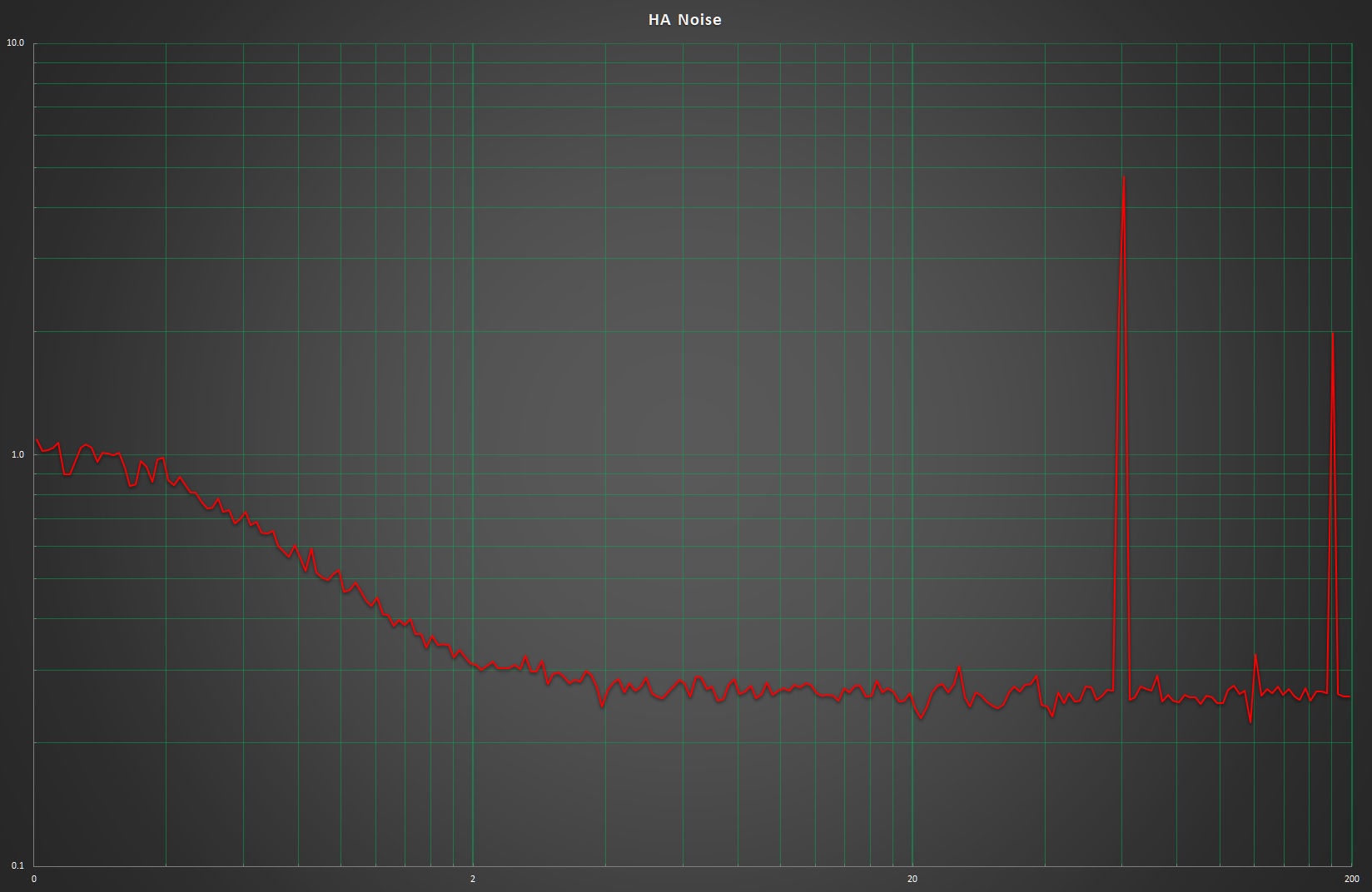Click the "10.0" y-axis label
The height and width of the screenshot is (892, 1372).
pyautogui.click(x=15, y=42)
